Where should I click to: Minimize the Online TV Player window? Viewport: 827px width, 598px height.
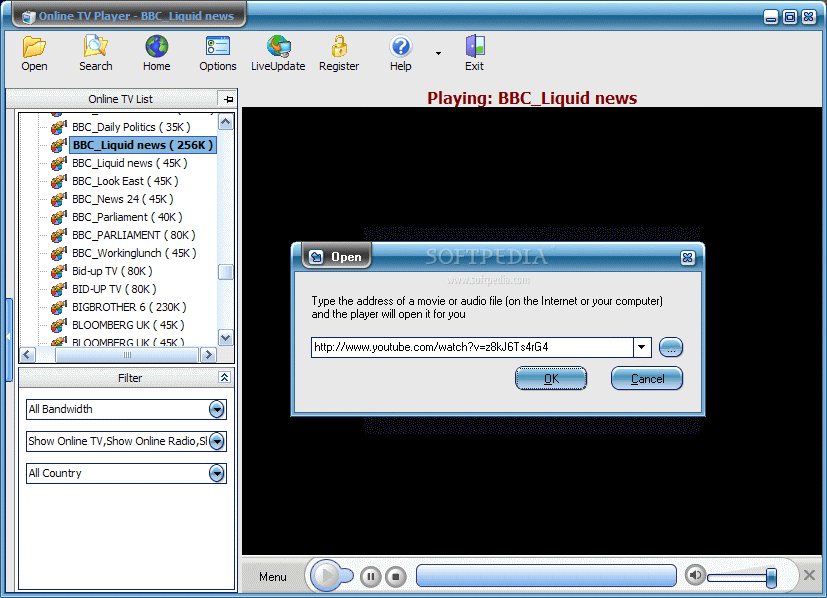tap(771, 17)
